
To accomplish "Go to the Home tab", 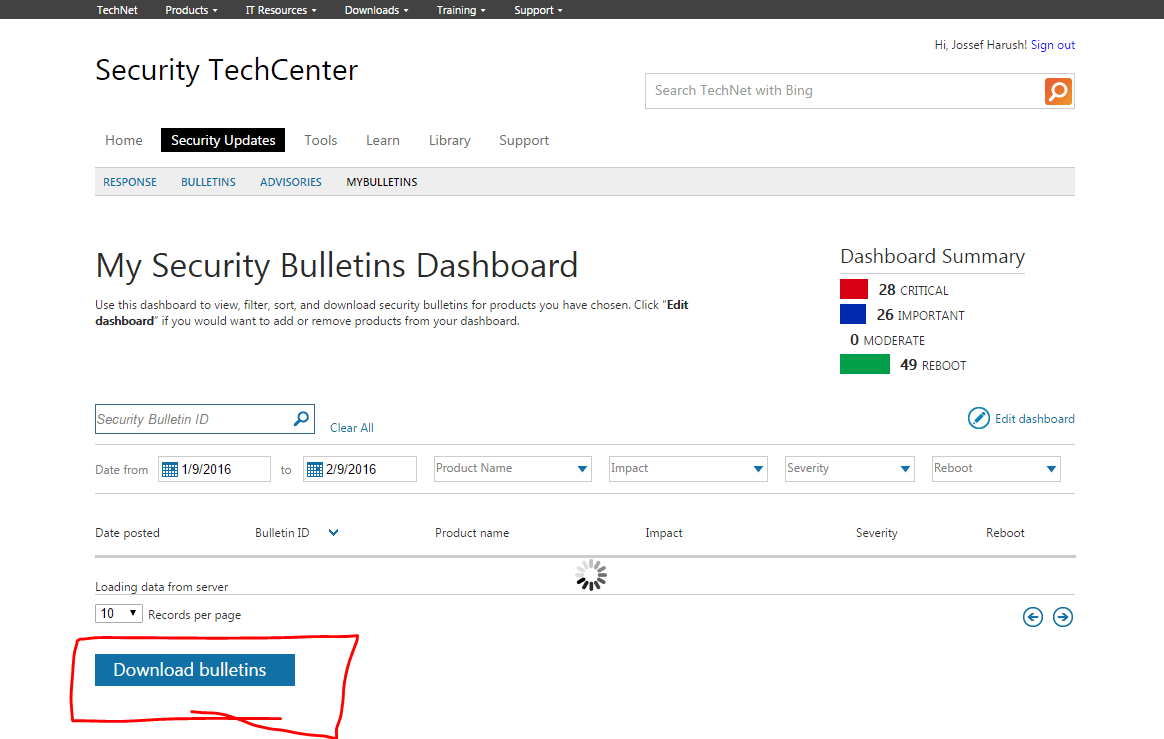I will 124,140.
